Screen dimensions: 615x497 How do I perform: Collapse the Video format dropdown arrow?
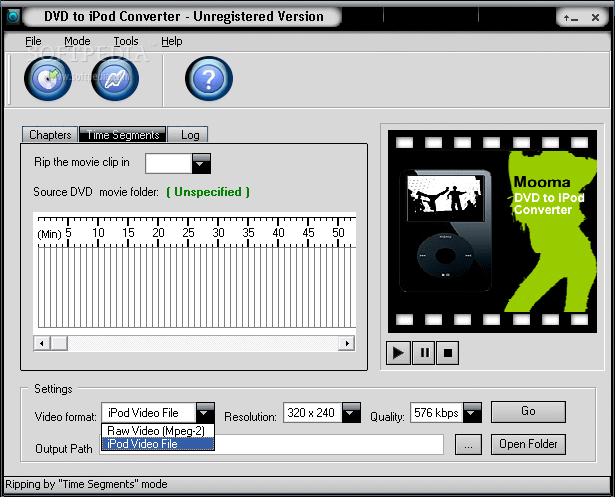pyautogui.click(x=205, y=413)
